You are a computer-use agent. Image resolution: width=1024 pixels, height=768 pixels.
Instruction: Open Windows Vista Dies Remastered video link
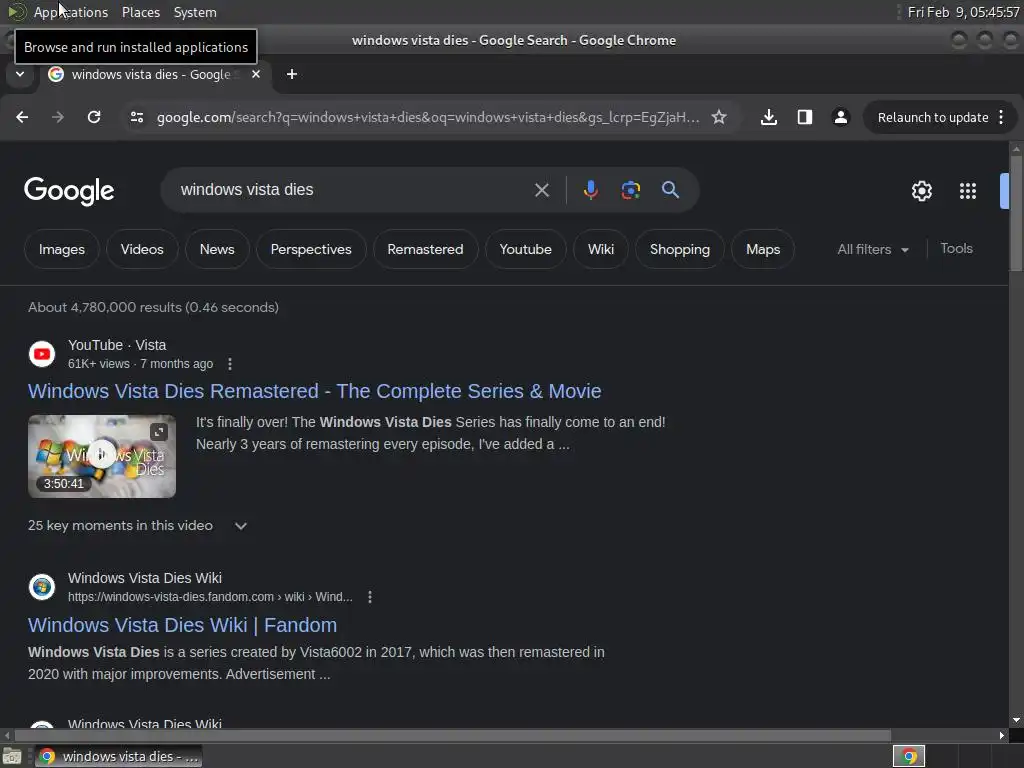click(x=315, y=391)
